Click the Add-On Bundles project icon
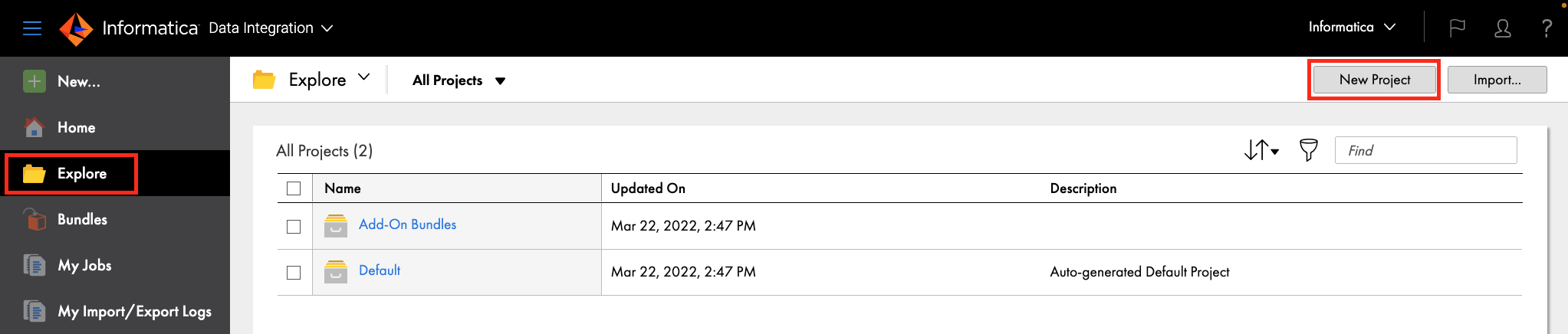Viewport: 1568px width, 334px height. click(x=336, y=226)
